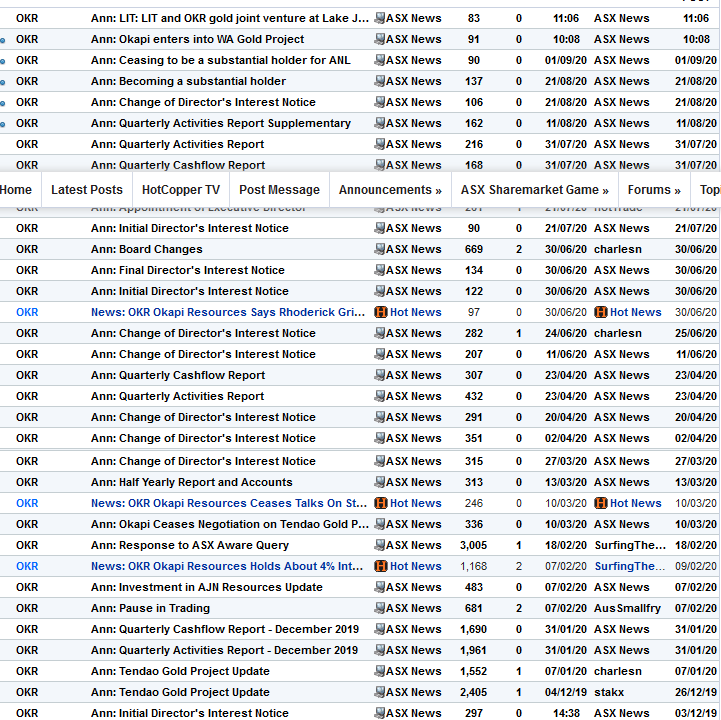
Task: Click view count 669 on Board Changes row
Action: point(474,249)
